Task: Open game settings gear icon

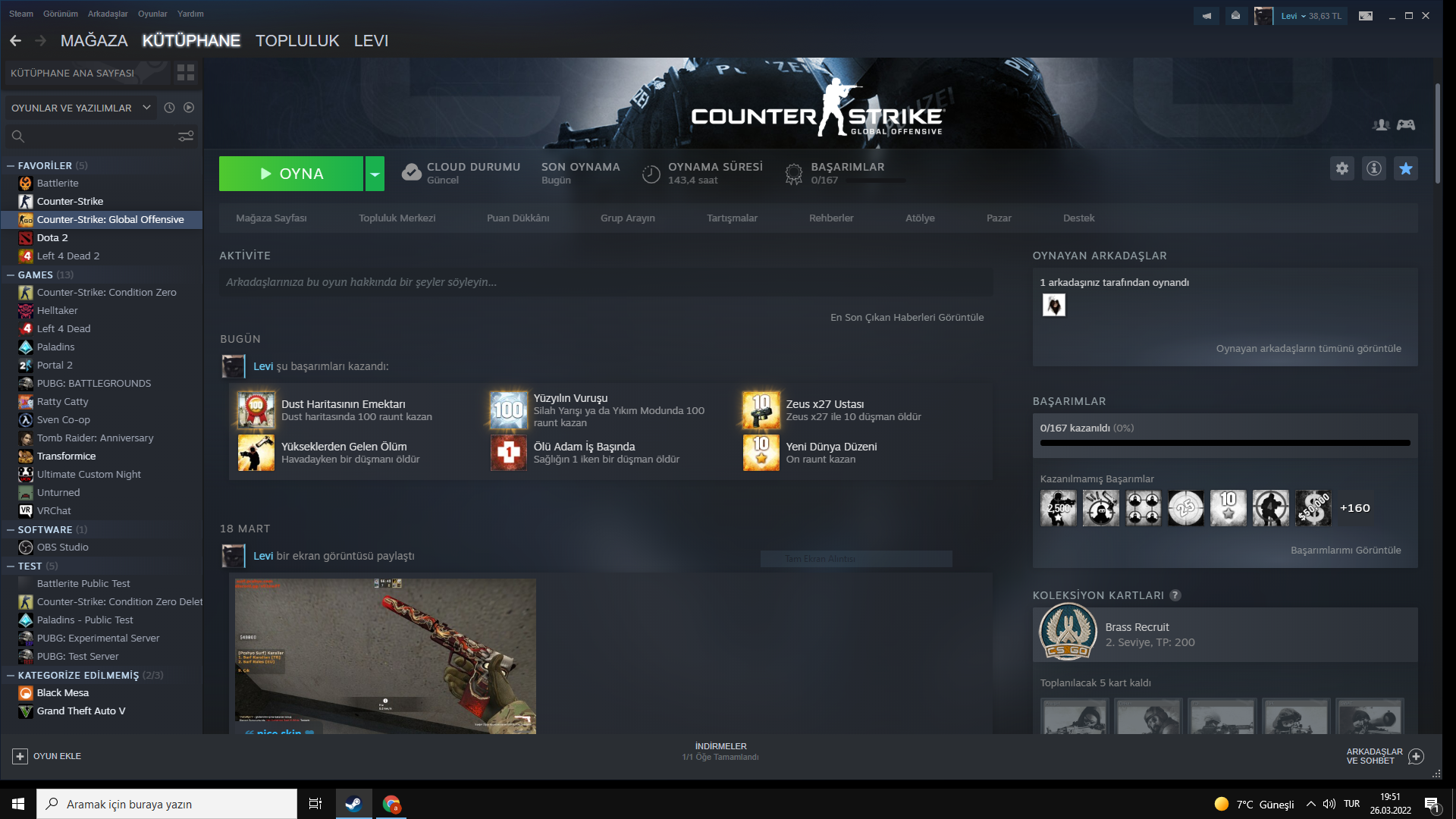Action: [x=1342, y=168]
